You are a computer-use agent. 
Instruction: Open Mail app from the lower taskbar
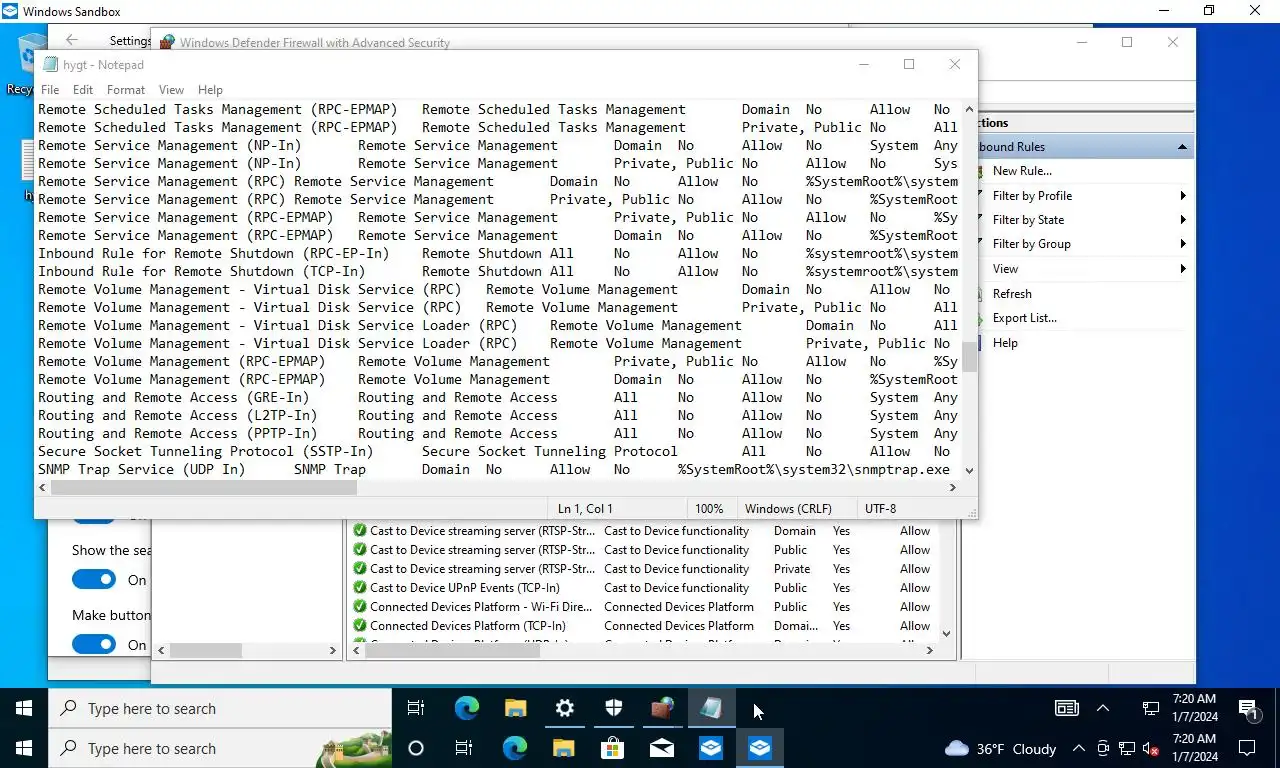point(661,748)
